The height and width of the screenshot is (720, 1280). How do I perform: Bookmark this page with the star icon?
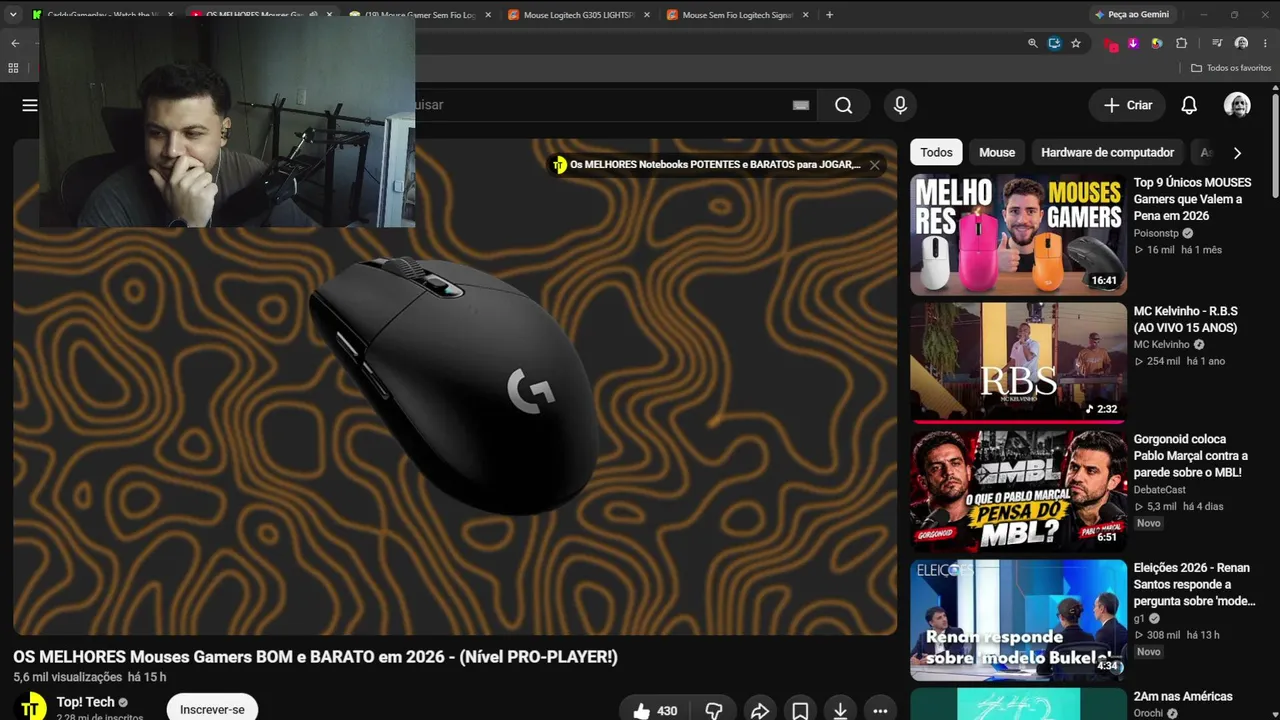pyautogui.click(x=1076, y=43)
